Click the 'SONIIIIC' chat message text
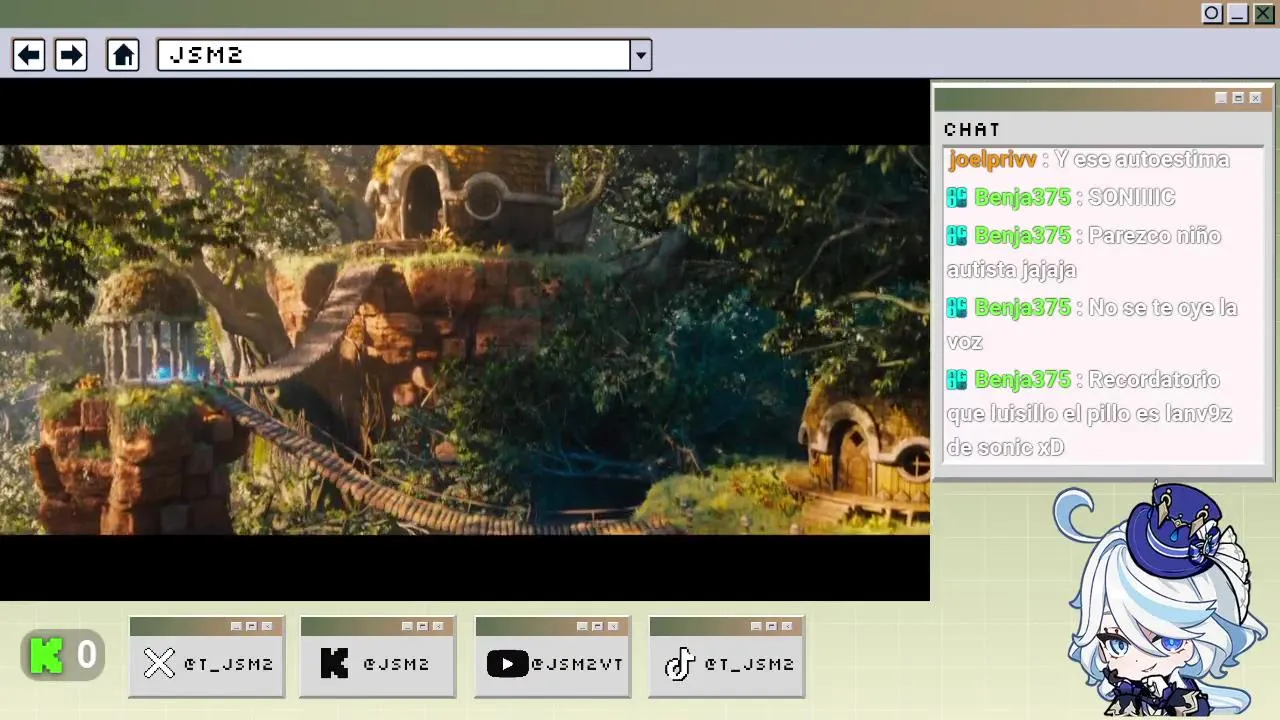Screen dimensions: 1280x720 pyautogui.click(x=1131, y=197)
